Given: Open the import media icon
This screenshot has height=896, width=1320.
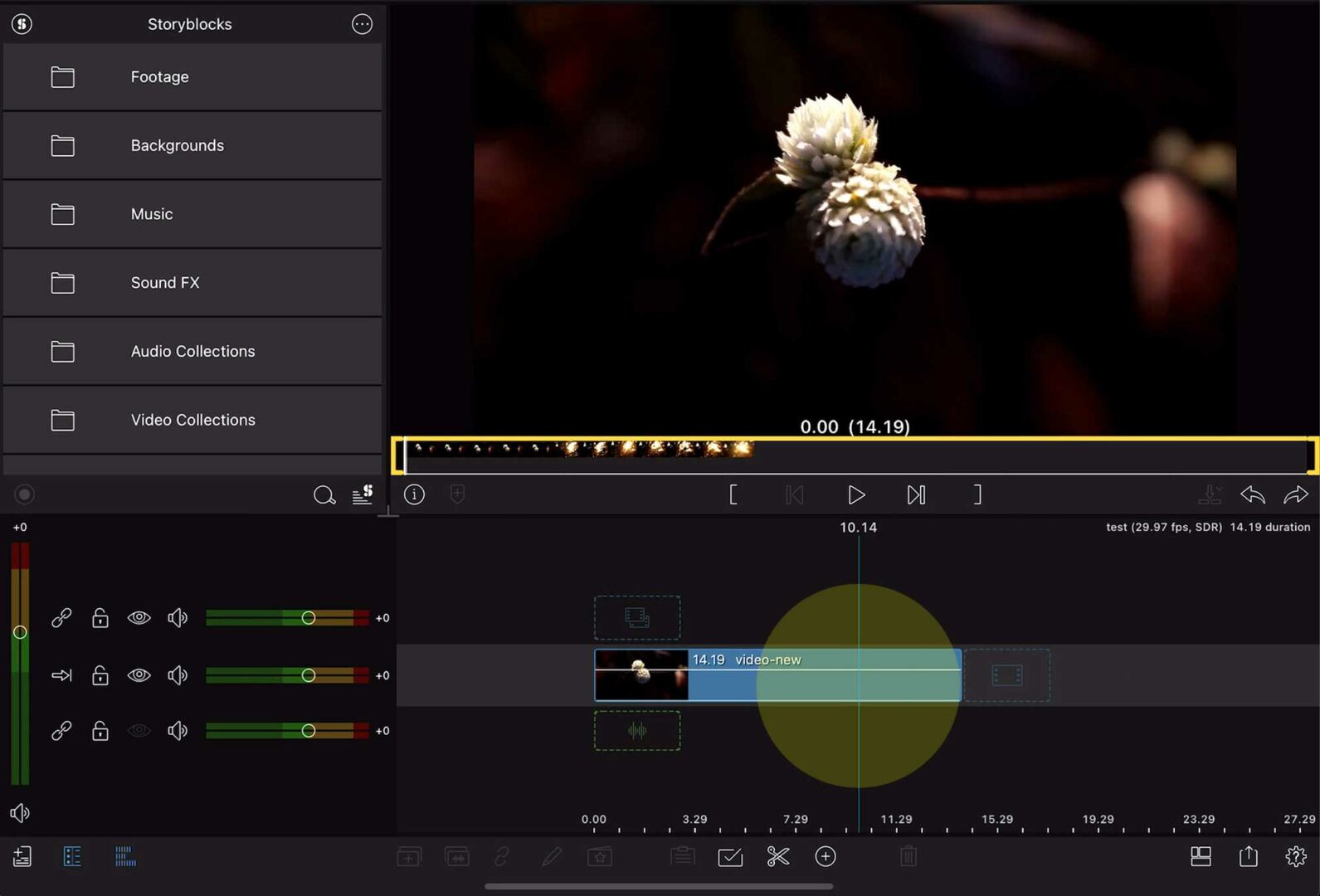Looking at the screenshot, I should click(22, 857).
